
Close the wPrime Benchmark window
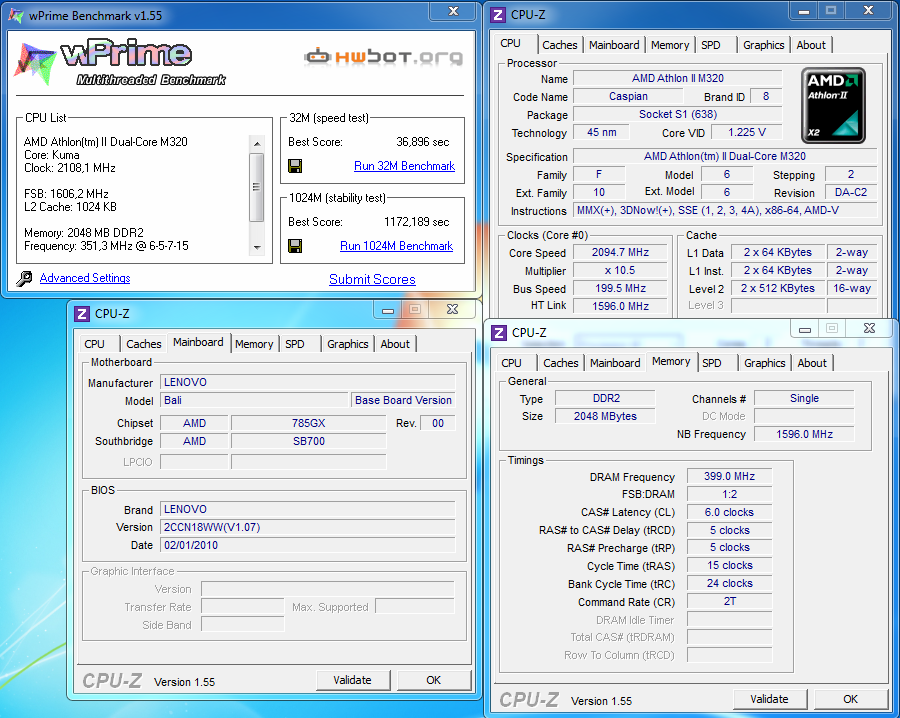pos(453,11)
